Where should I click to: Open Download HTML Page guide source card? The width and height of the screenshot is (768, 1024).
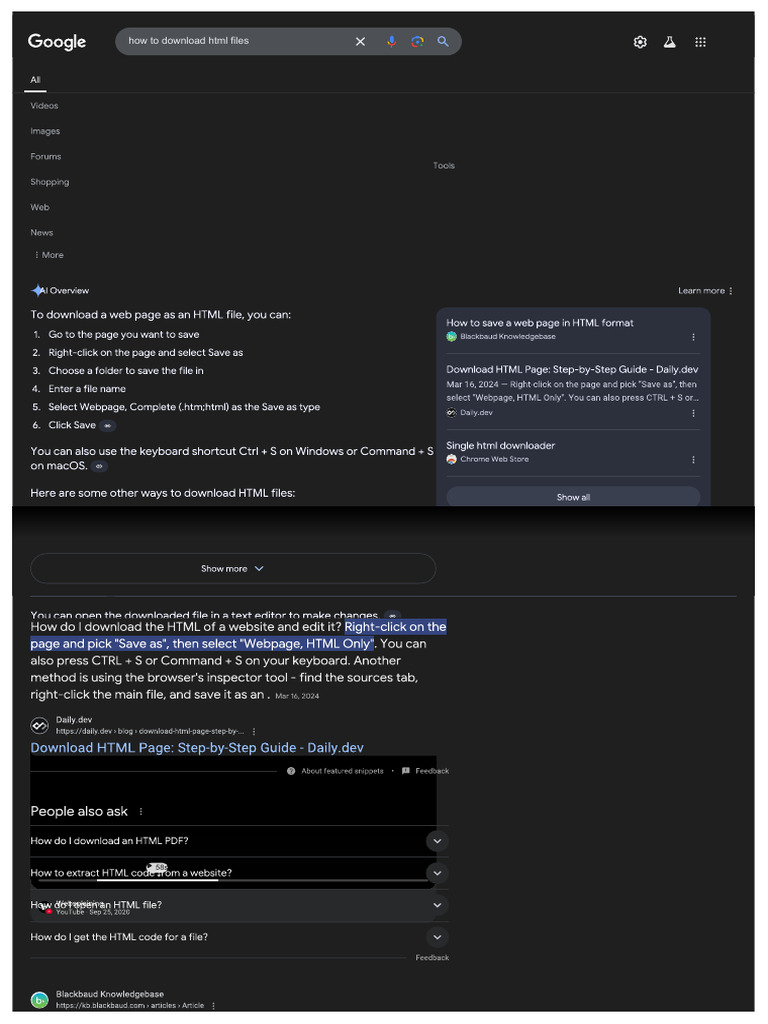pyautogui.click(x=572, y=370)
